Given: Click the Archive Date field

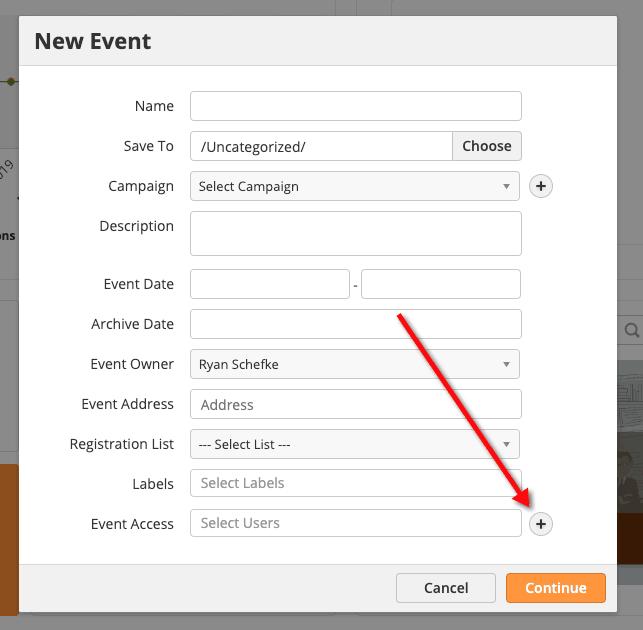Looking at the screenshot, I should (356, 324).
